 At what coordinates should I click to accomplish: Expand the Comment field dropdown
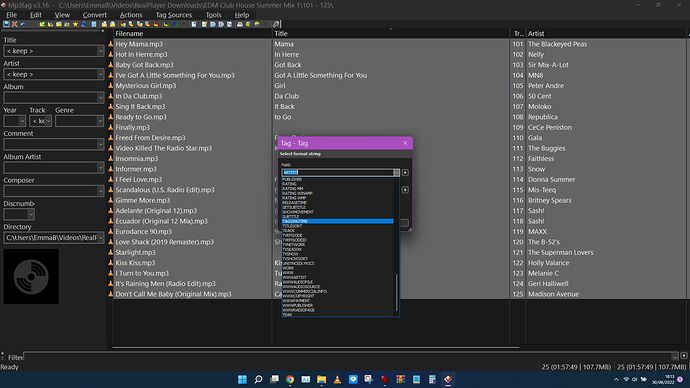[100, 144]
